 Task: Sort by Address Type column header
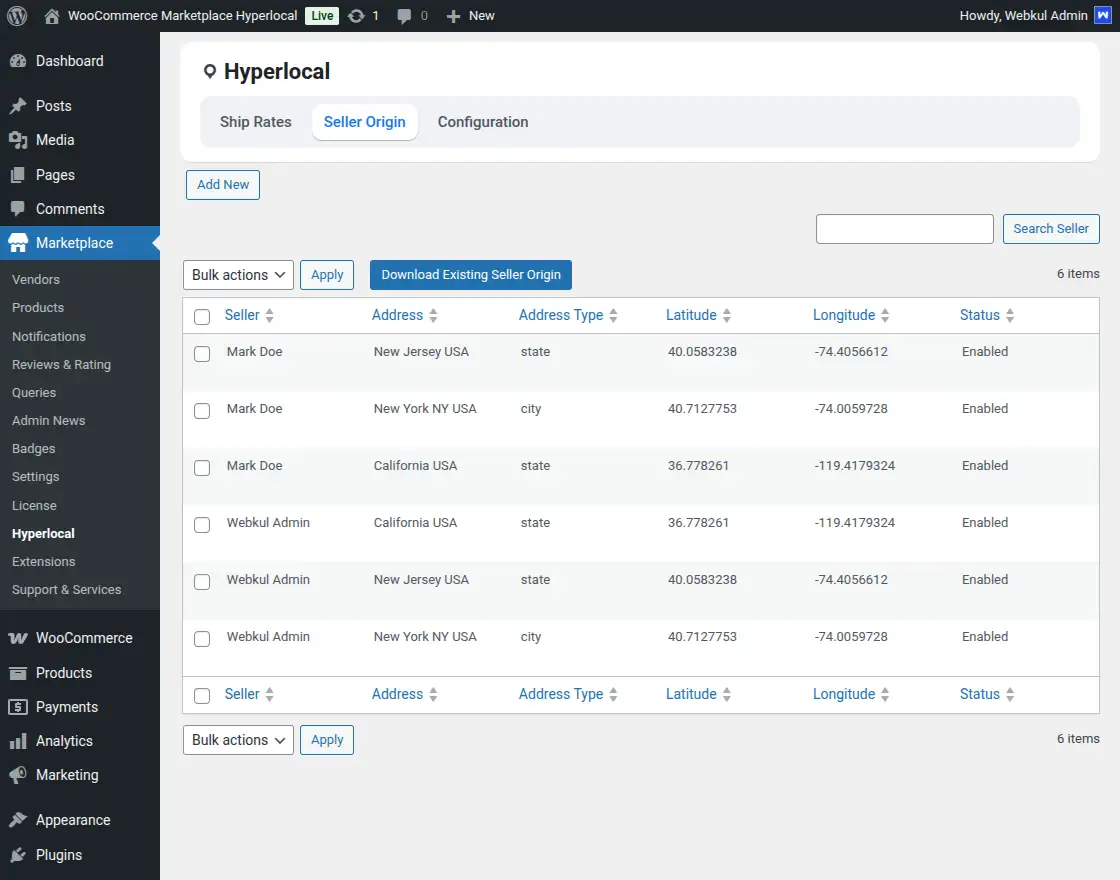pyautogui.click(x=568, y=315)
